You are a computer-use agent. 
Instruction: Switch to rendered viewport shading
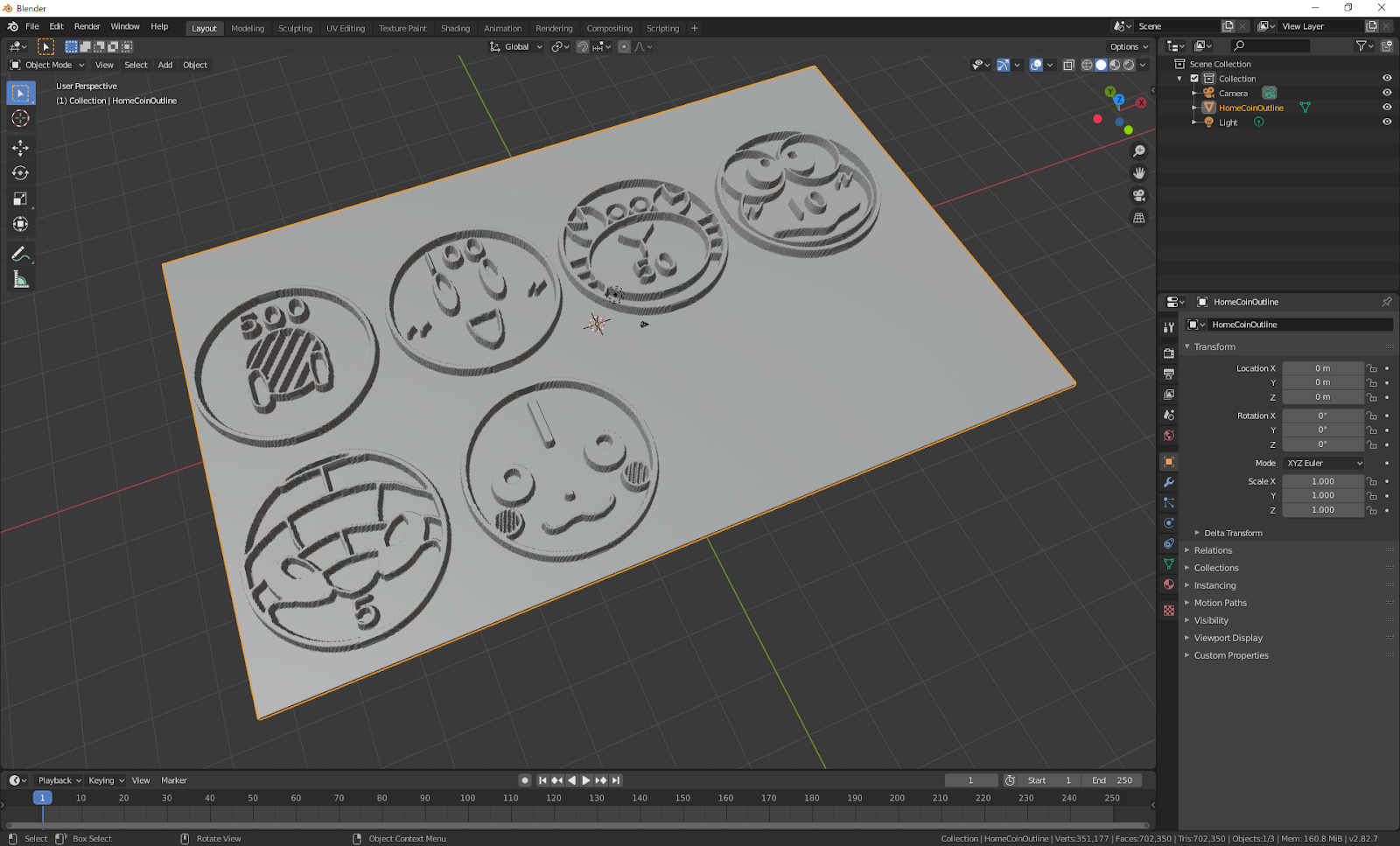[x=1129, y=65]
